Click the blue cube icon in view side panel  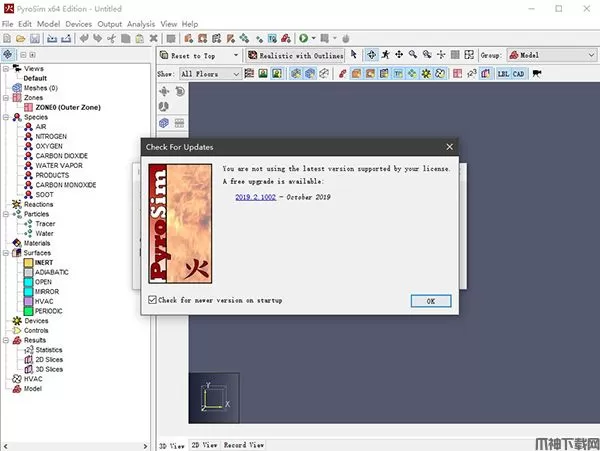tap(164, 123)
